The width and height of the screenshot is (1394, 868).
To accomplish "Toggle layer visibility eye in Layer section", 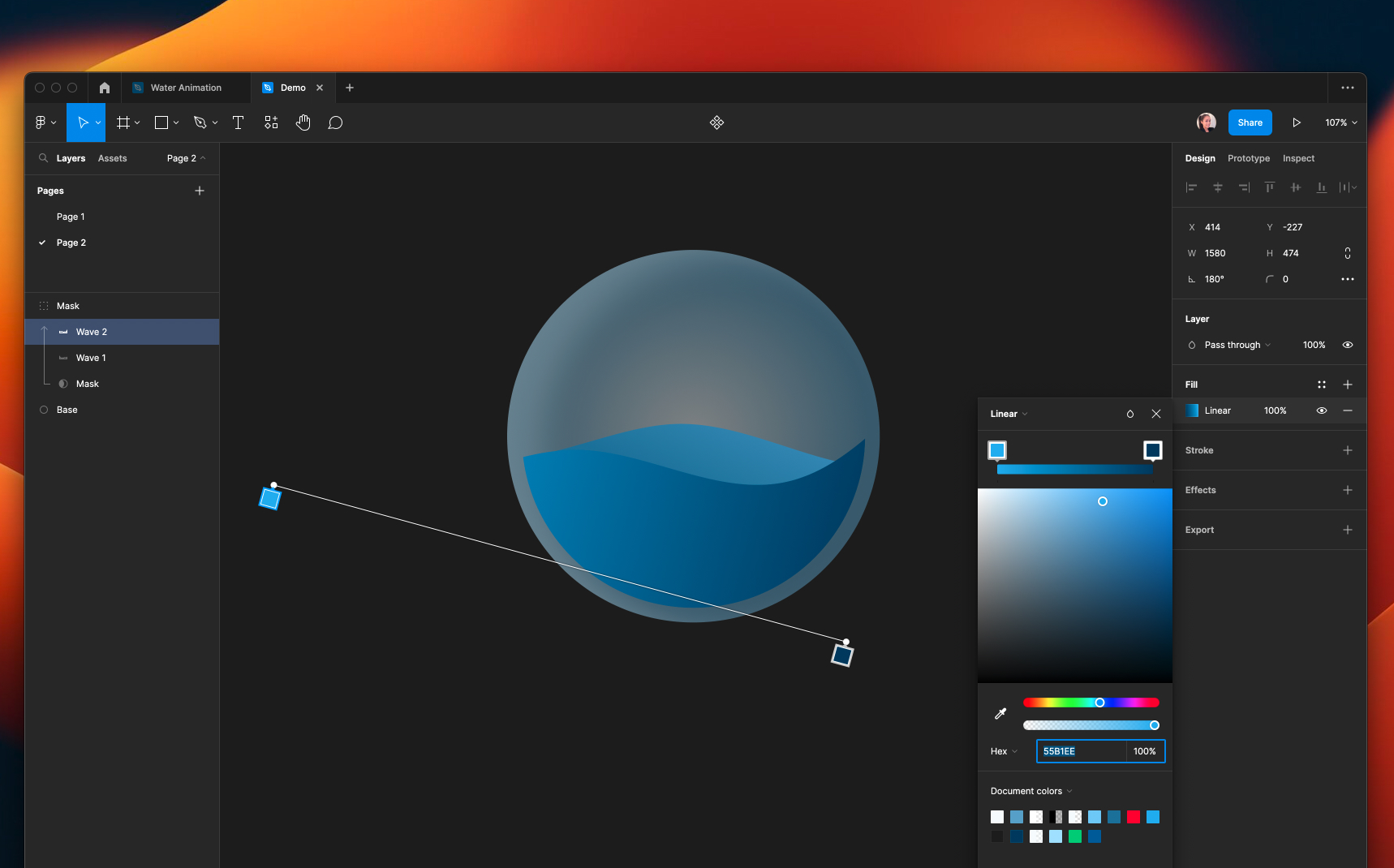I will click(1348, 345).
